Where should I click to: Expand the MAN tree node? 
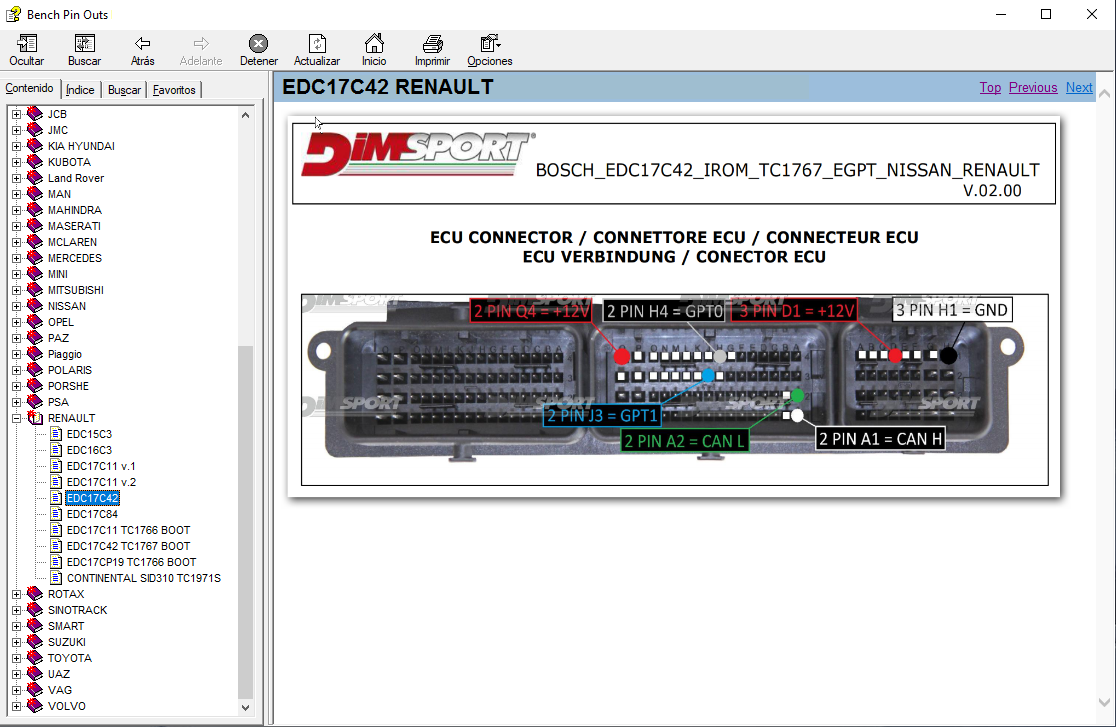tap(16, 194)
